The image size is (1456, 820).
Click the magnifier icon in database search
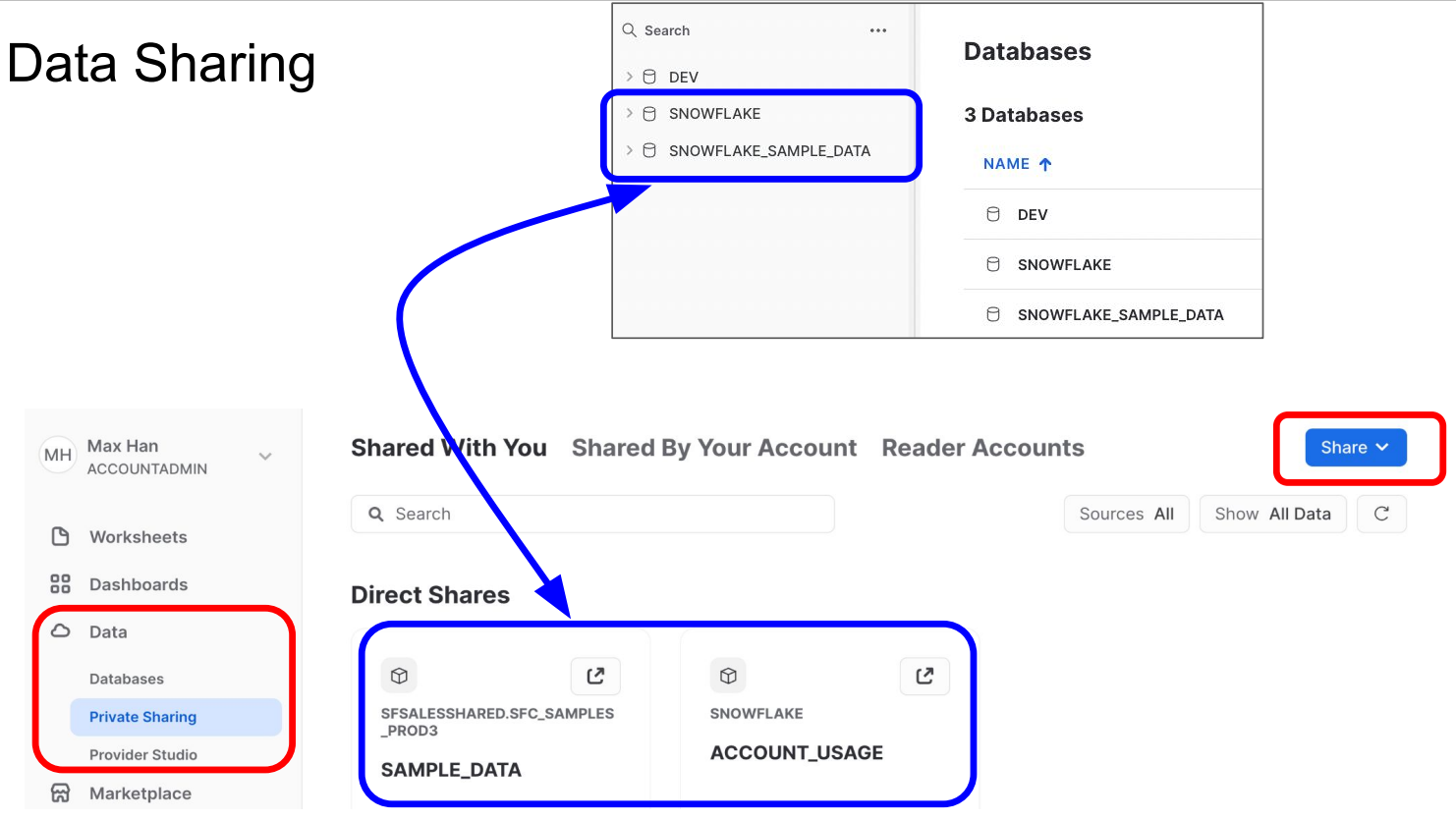click(630, 30)
